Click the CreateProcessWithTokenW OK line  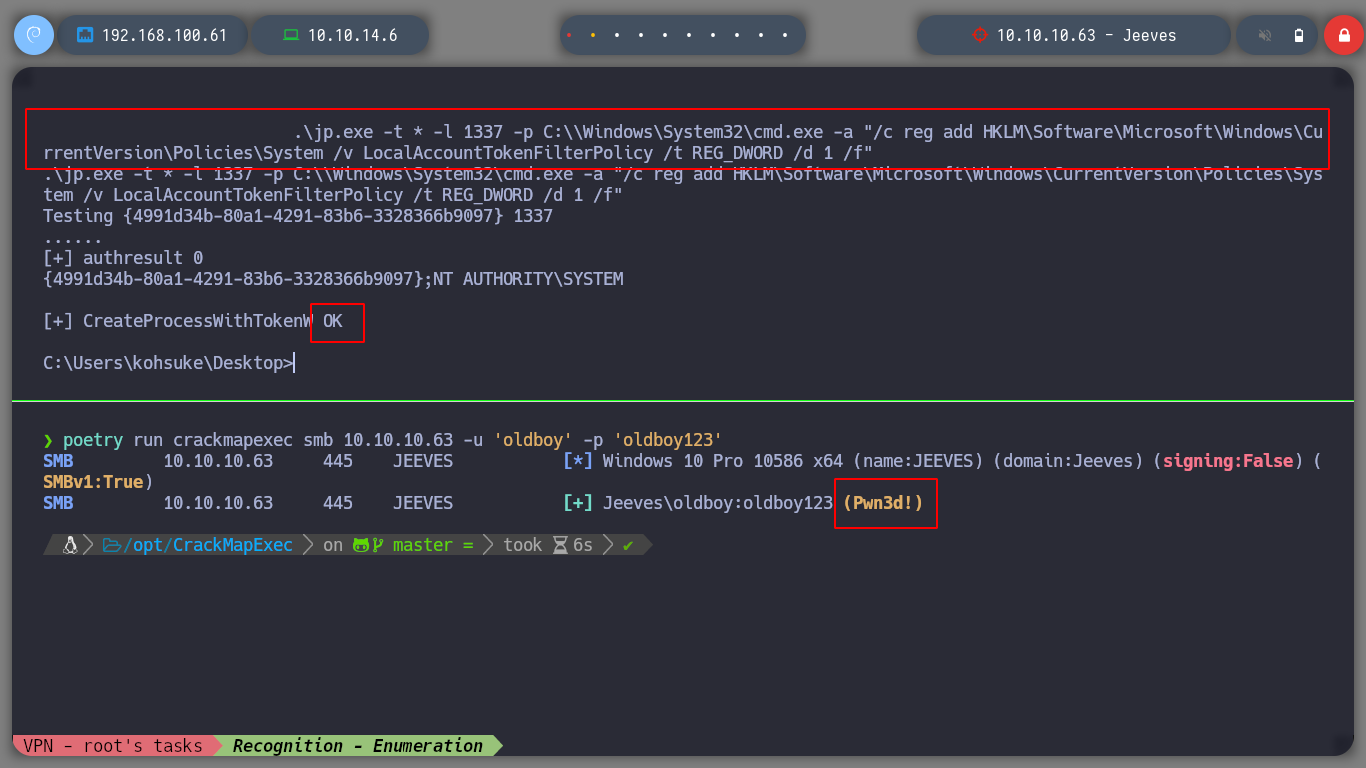click(193, 321)
